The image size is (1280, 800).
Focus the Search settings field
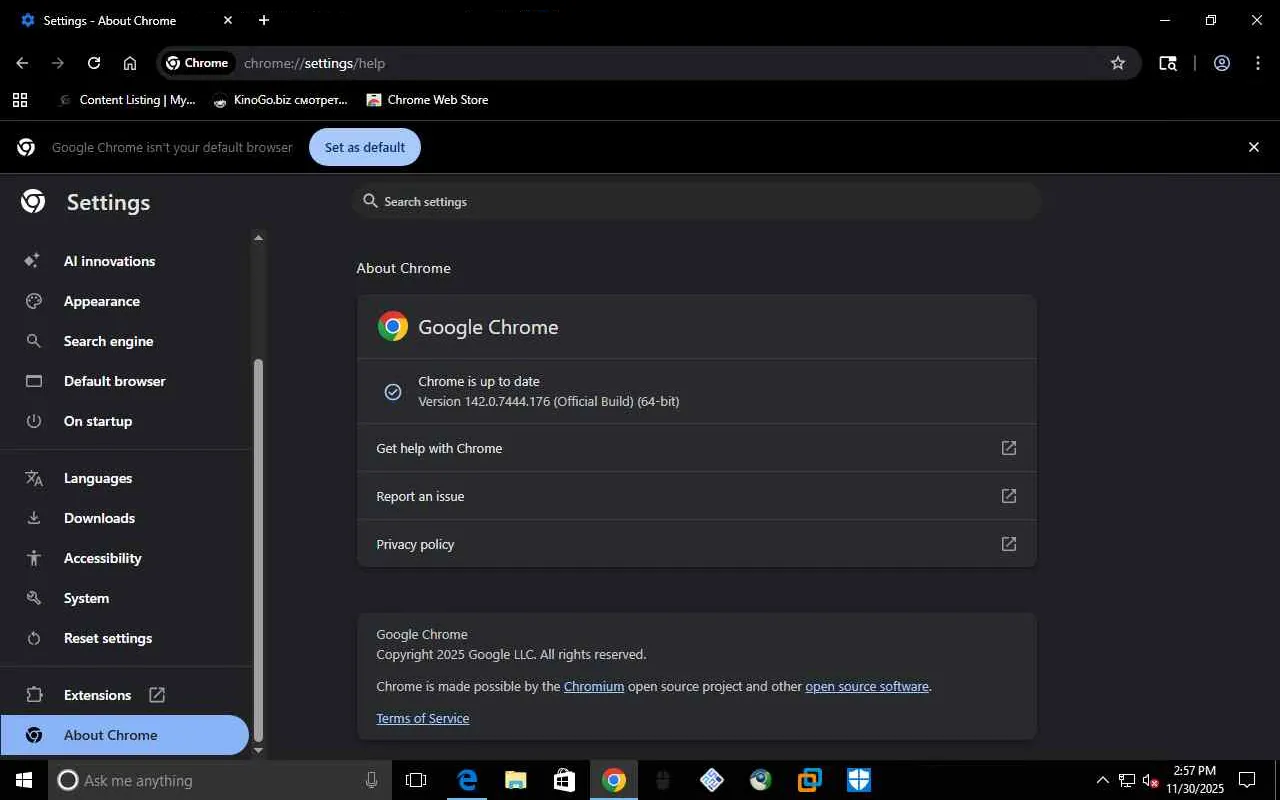[696, 202]
